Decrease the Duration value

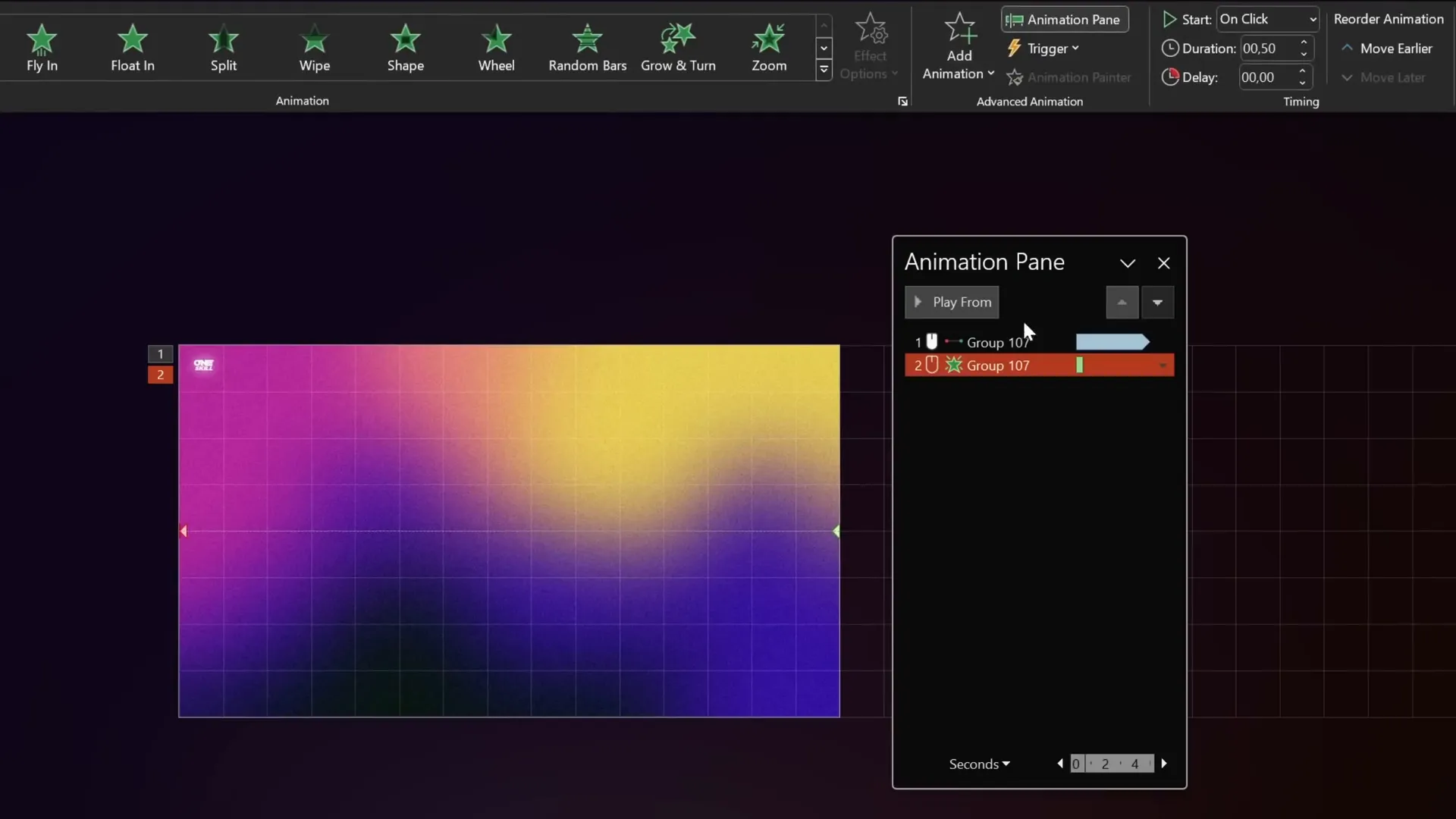coord(1304,55)
